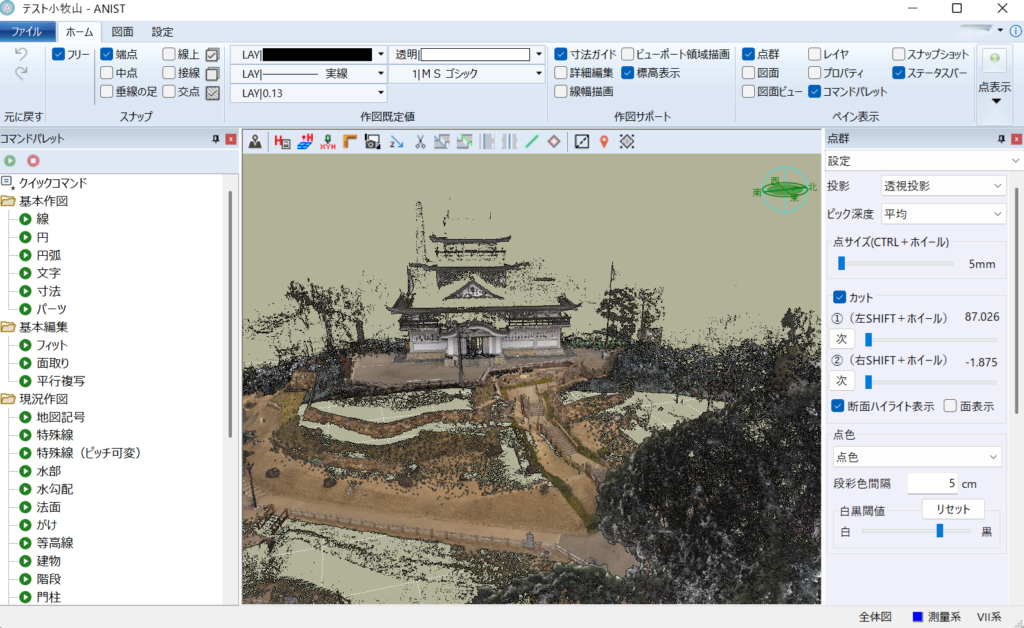1024x628 pixels.
Task: Select 等高線 command in the palette
Action: [x=55, y=543]
